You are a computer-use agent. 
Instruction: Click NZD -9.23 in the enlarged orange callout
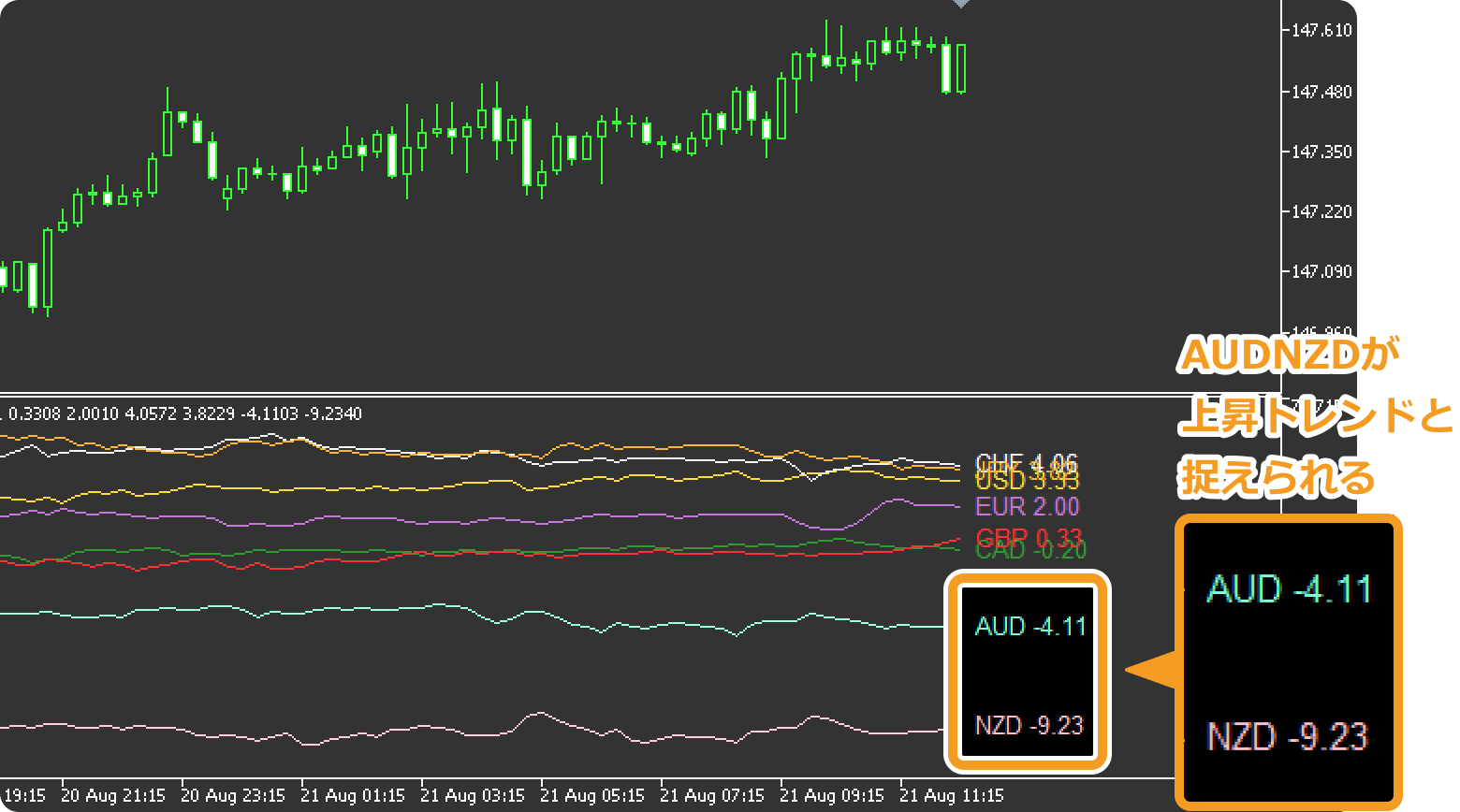(1288, 737)
